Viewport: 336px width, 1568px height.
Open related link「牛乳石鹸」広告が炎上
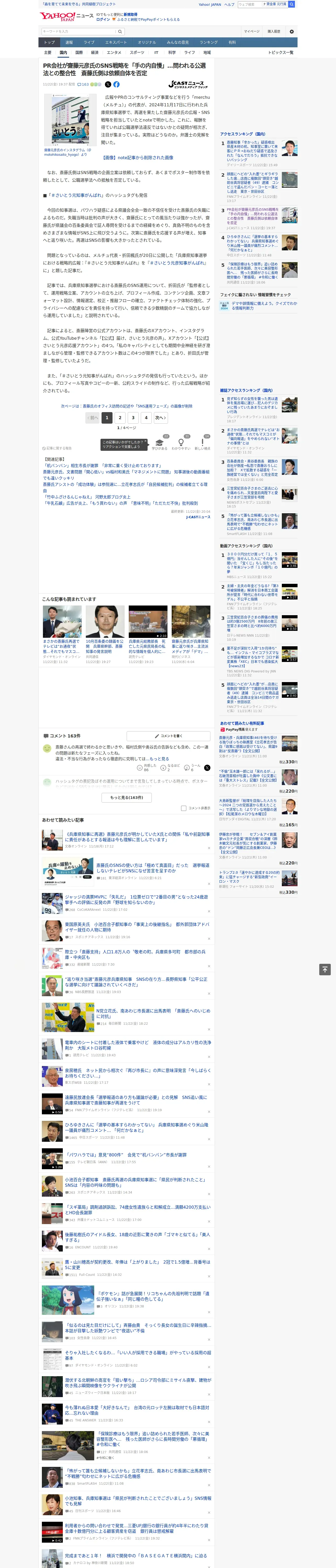click(x=120, y=503)
